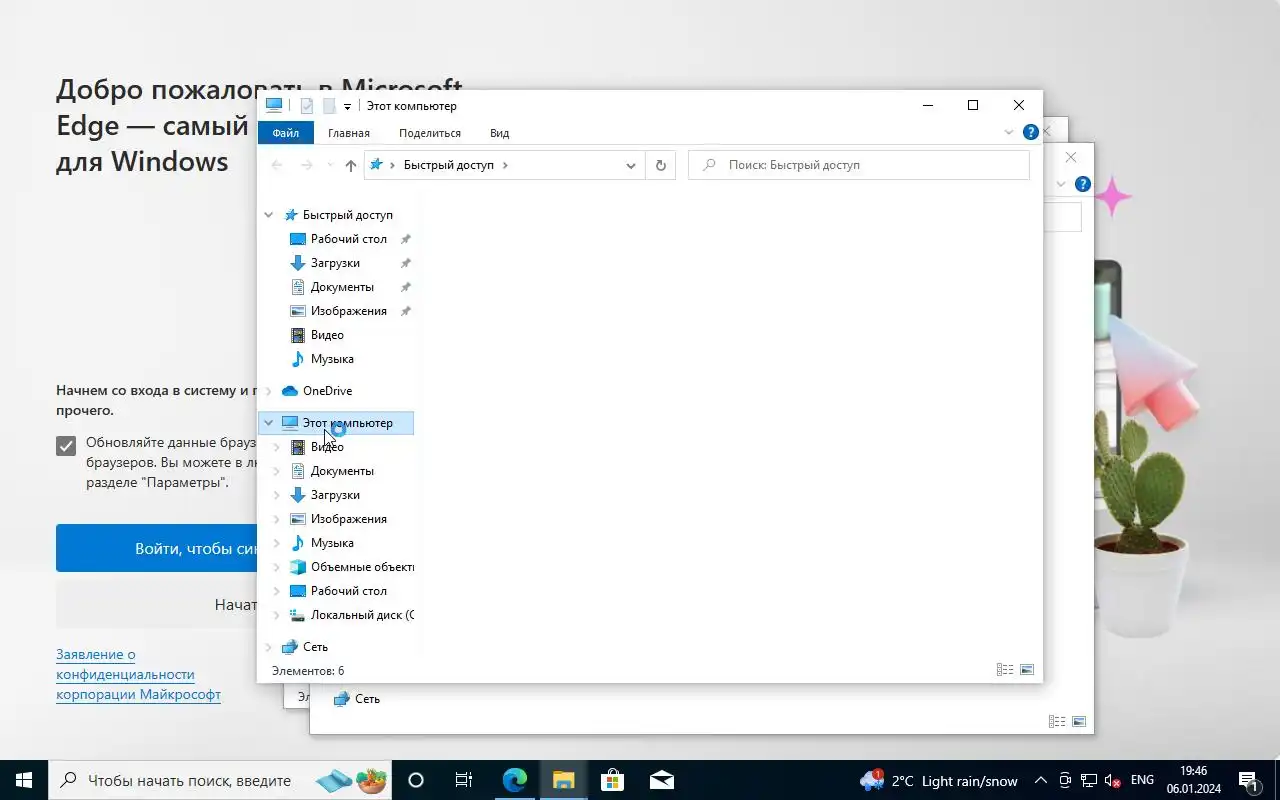Open Видео under Быстрый доступ
This screenshot has height=800, width=1280.
(x=327, y=335)
